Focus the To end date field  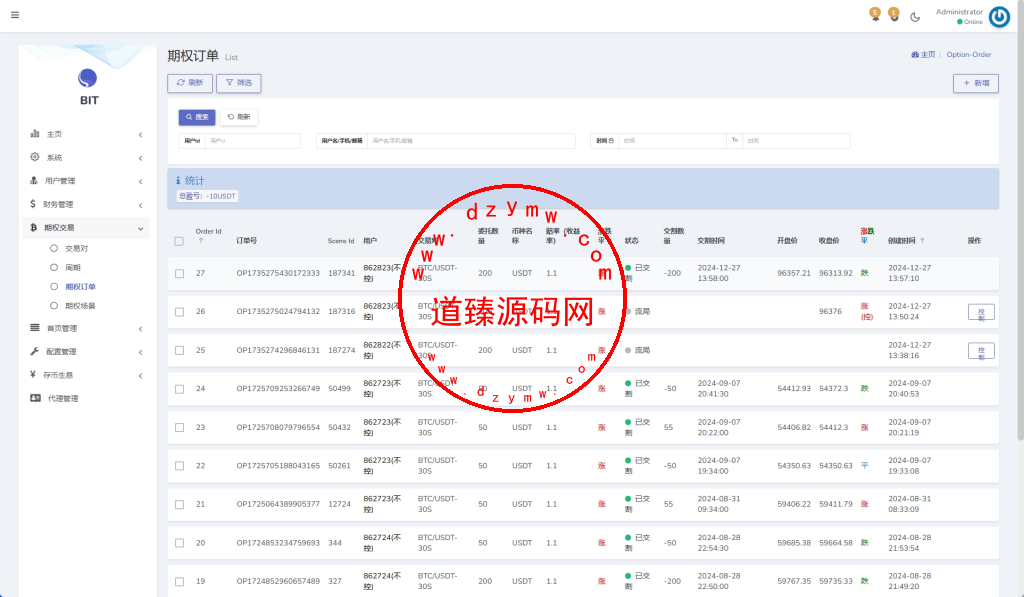796,140
